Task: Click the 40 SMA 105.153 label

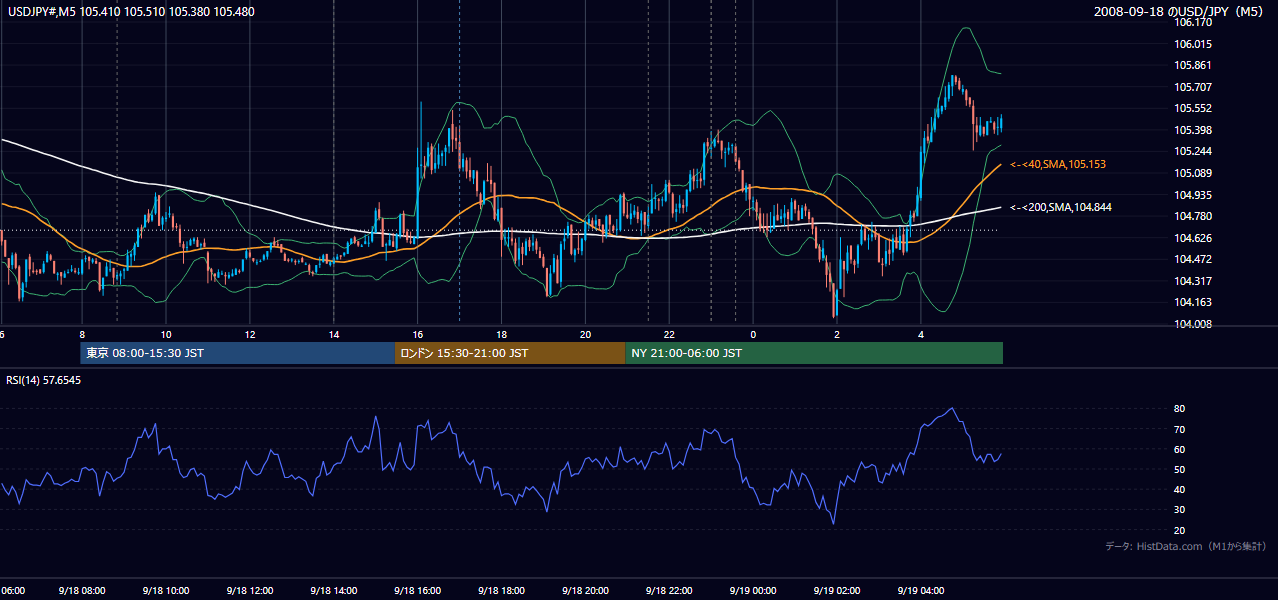Action: 1058,164
